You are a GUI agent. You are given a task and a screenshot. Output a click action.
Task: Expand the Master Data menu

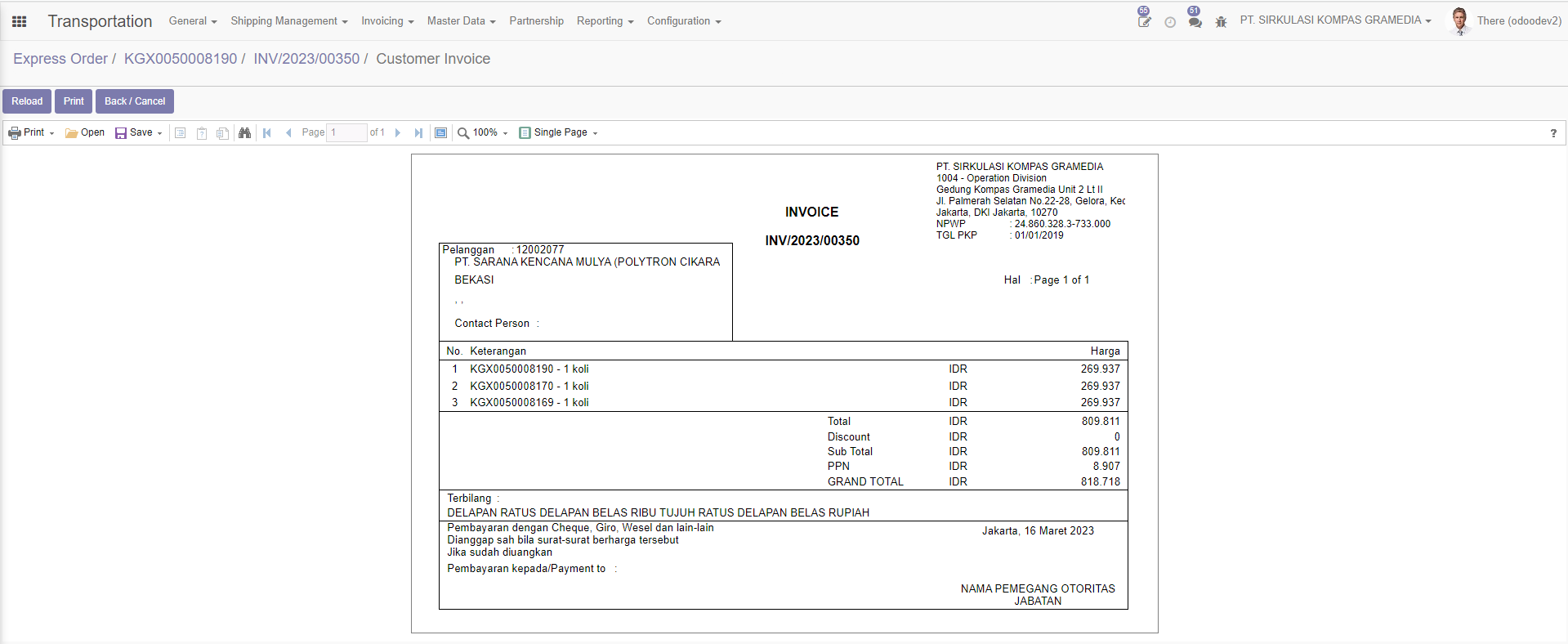(x=462, y=21)
